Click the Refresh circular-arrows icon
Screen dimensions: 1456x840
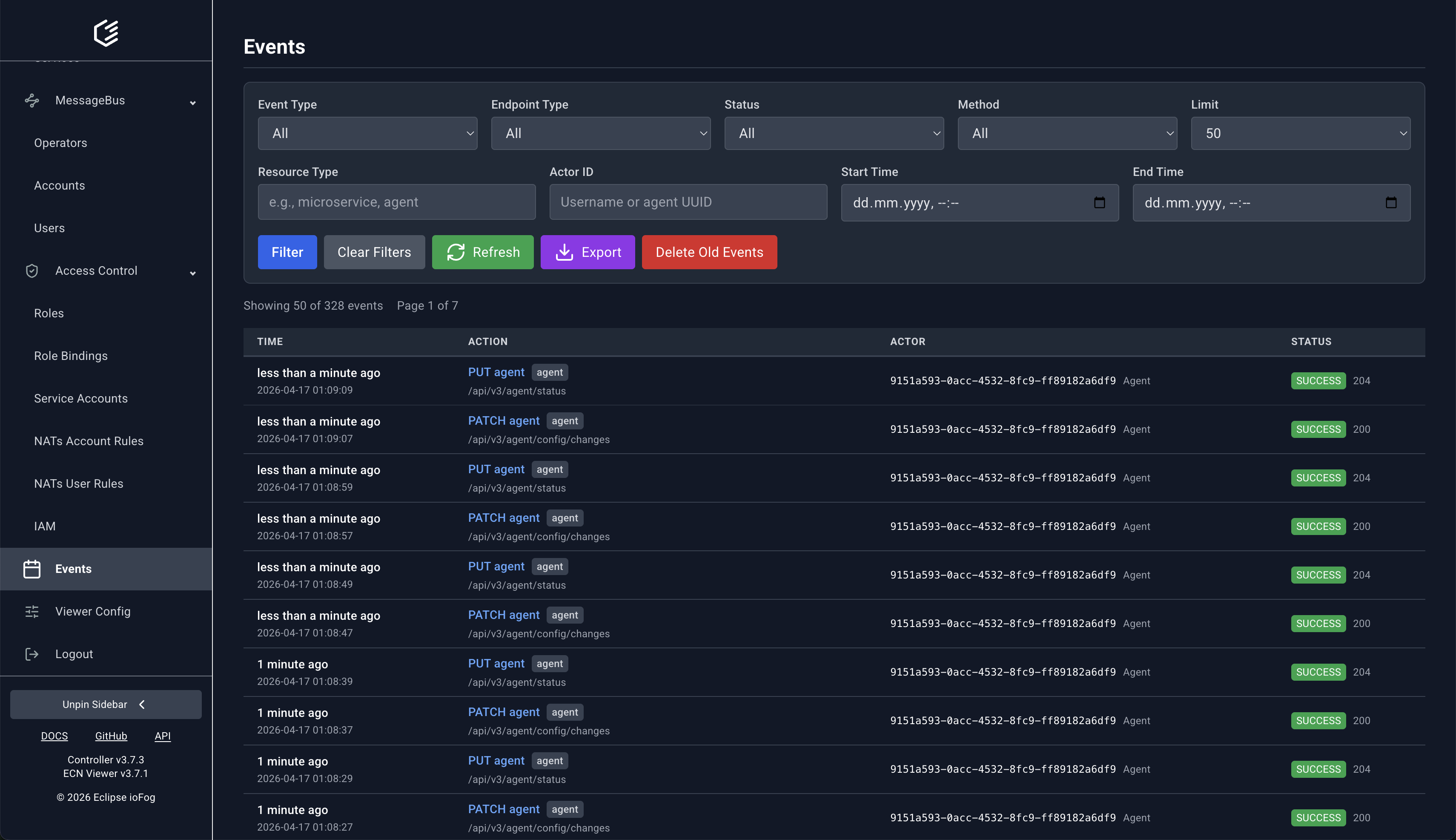(x=456, y=252)
